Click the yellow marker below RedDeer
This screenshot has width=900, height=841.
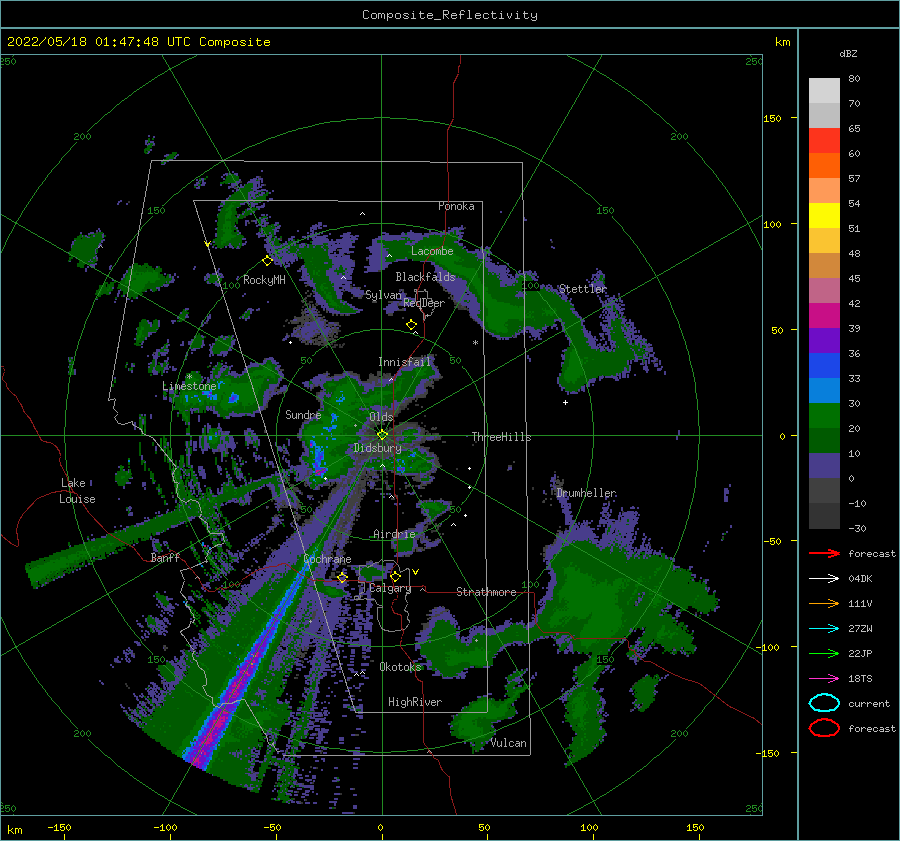click(x=412, y=325)
